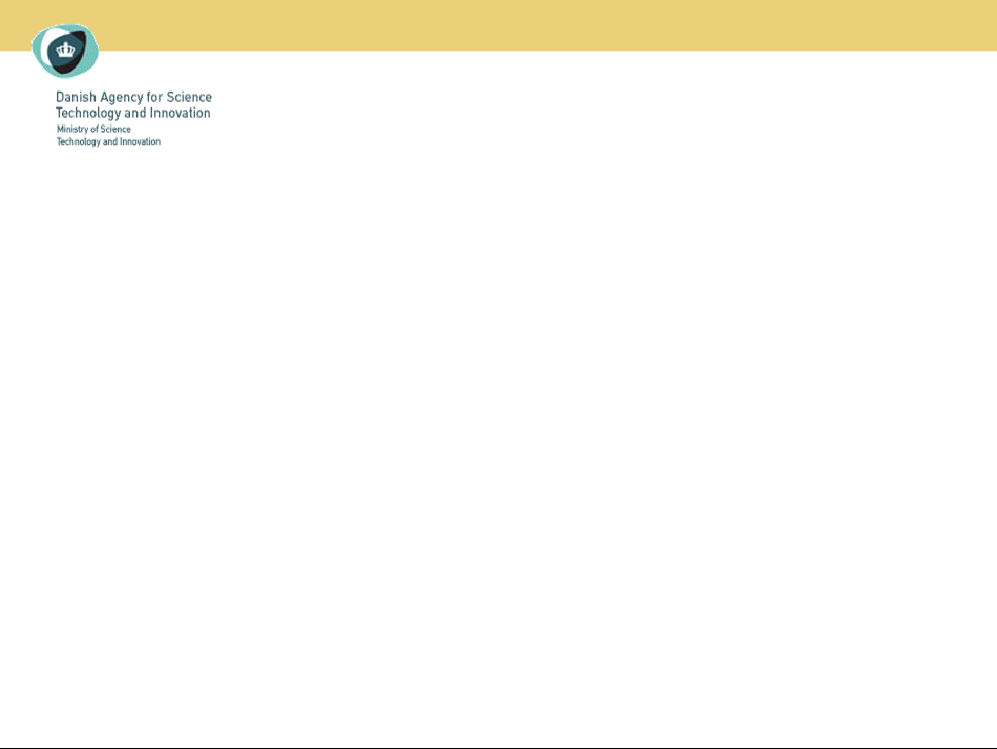The height and width of the screenshot is (749, 997).
Task: Select the "Danish Agency for Science" text line
Action: click(133, 97)
